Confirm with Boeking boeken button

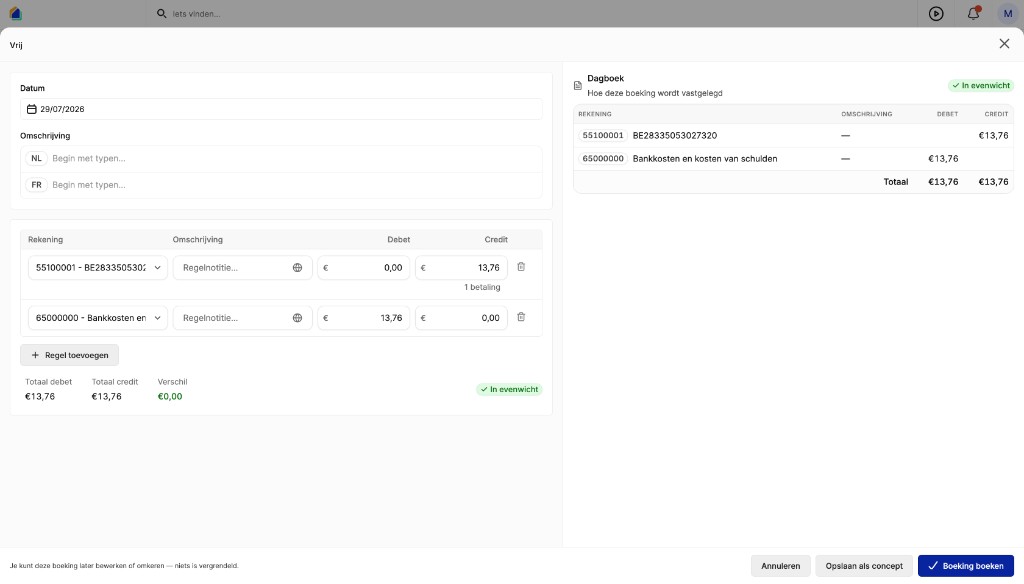click(x=966, y=566)
